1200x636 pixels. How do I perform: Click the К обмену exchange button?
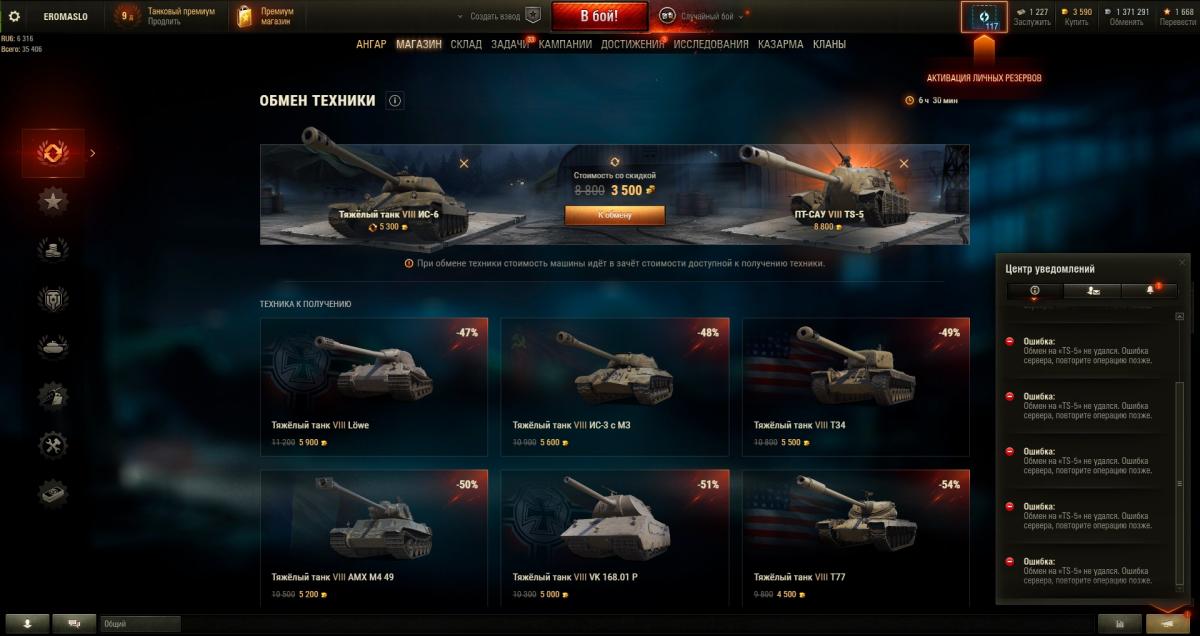pyautogui.click(x=615, y=215)
